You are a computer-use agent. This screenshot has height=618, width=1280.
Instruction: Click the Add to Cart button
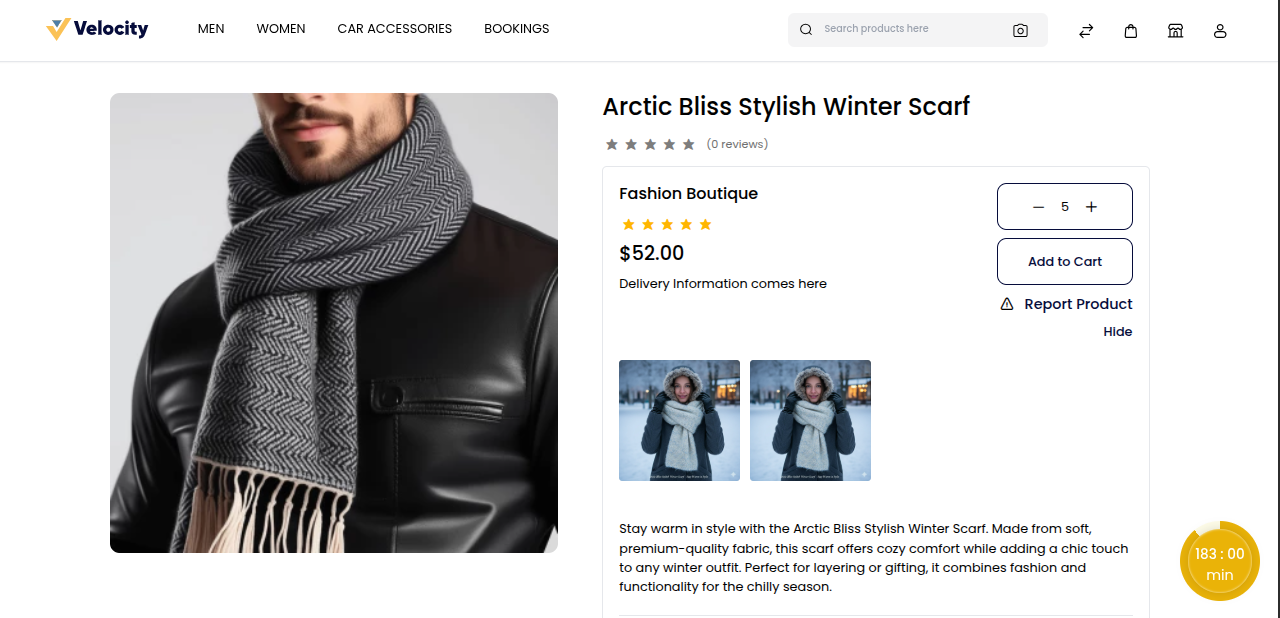tap(1065, 262)
